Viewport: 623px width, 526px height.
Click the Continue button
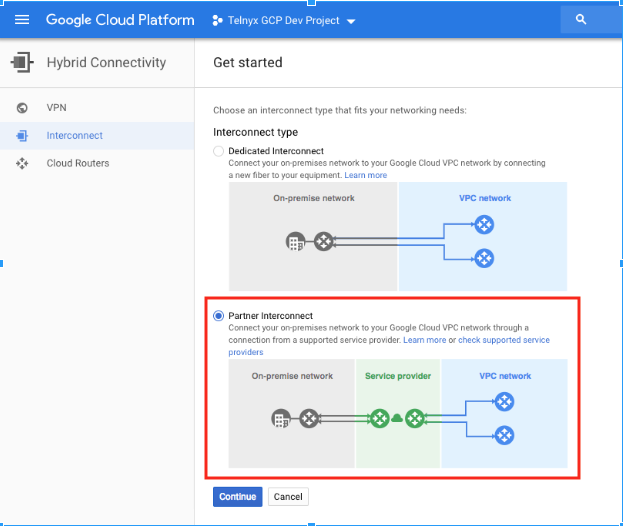tap(238, 497)
